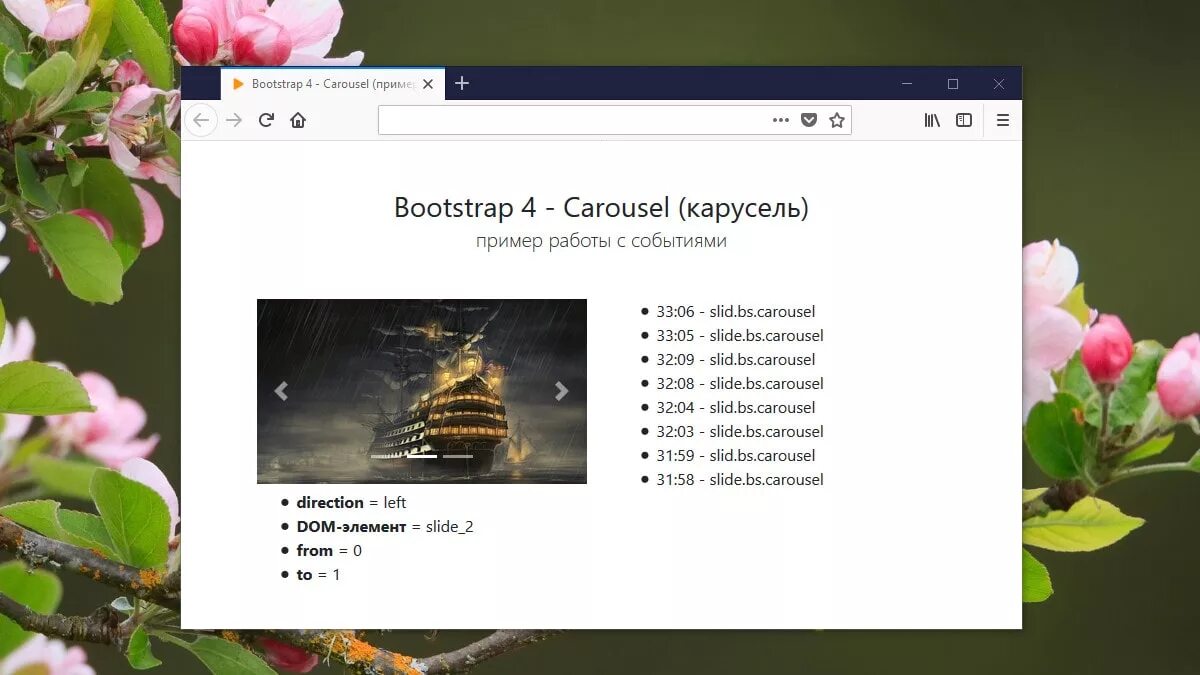Open the Library icon in toolbar
The image size is (1200, 675).
point(932,120)
